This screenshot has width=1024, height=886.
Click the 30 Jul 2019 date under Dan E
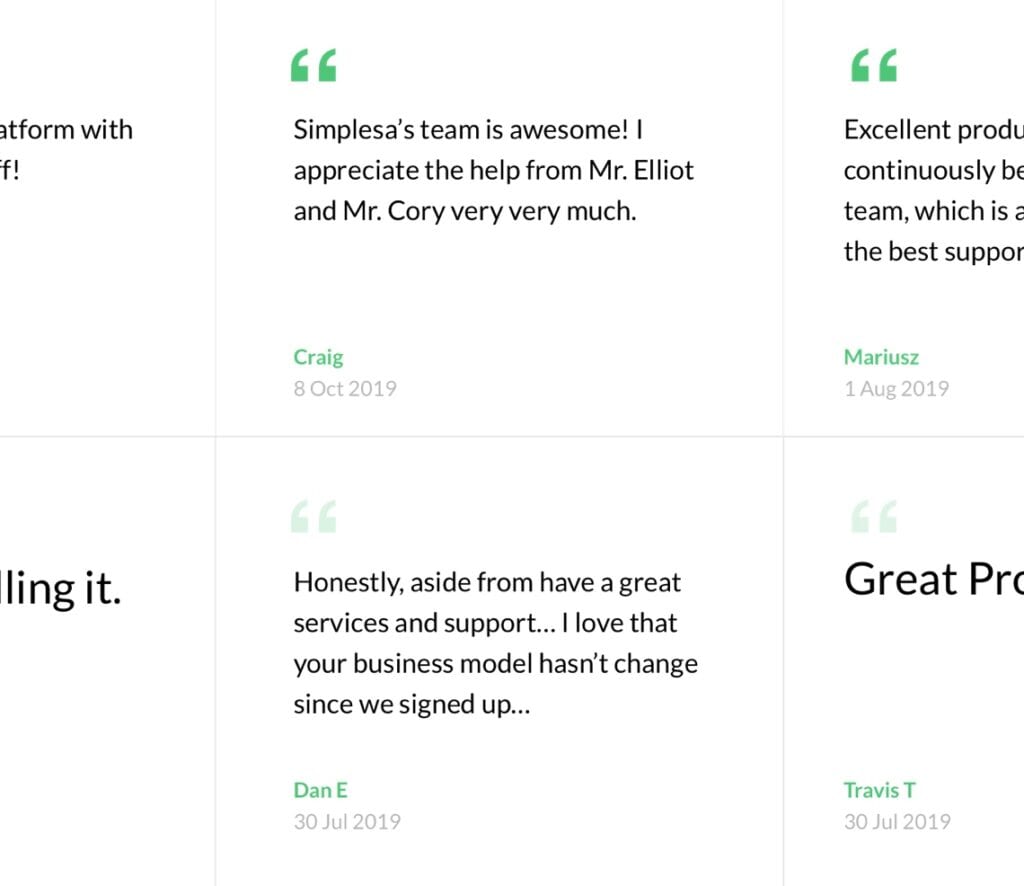(x=347, y=821)
